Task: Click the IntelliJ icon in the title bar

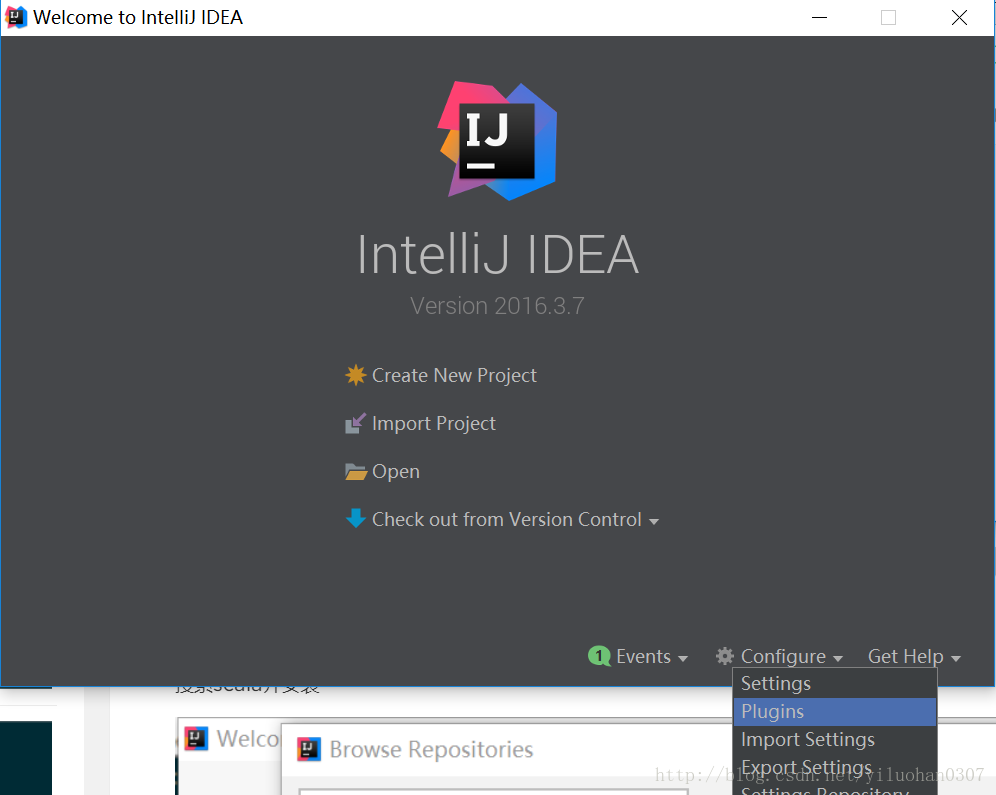Action: point(16,17)
